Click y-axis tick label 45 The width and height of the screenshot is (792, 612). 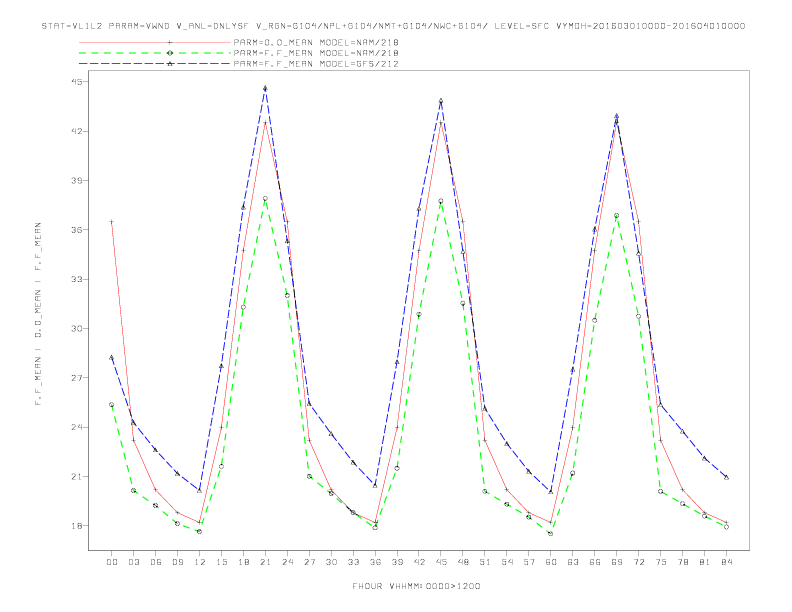click(x=76, y=82)
